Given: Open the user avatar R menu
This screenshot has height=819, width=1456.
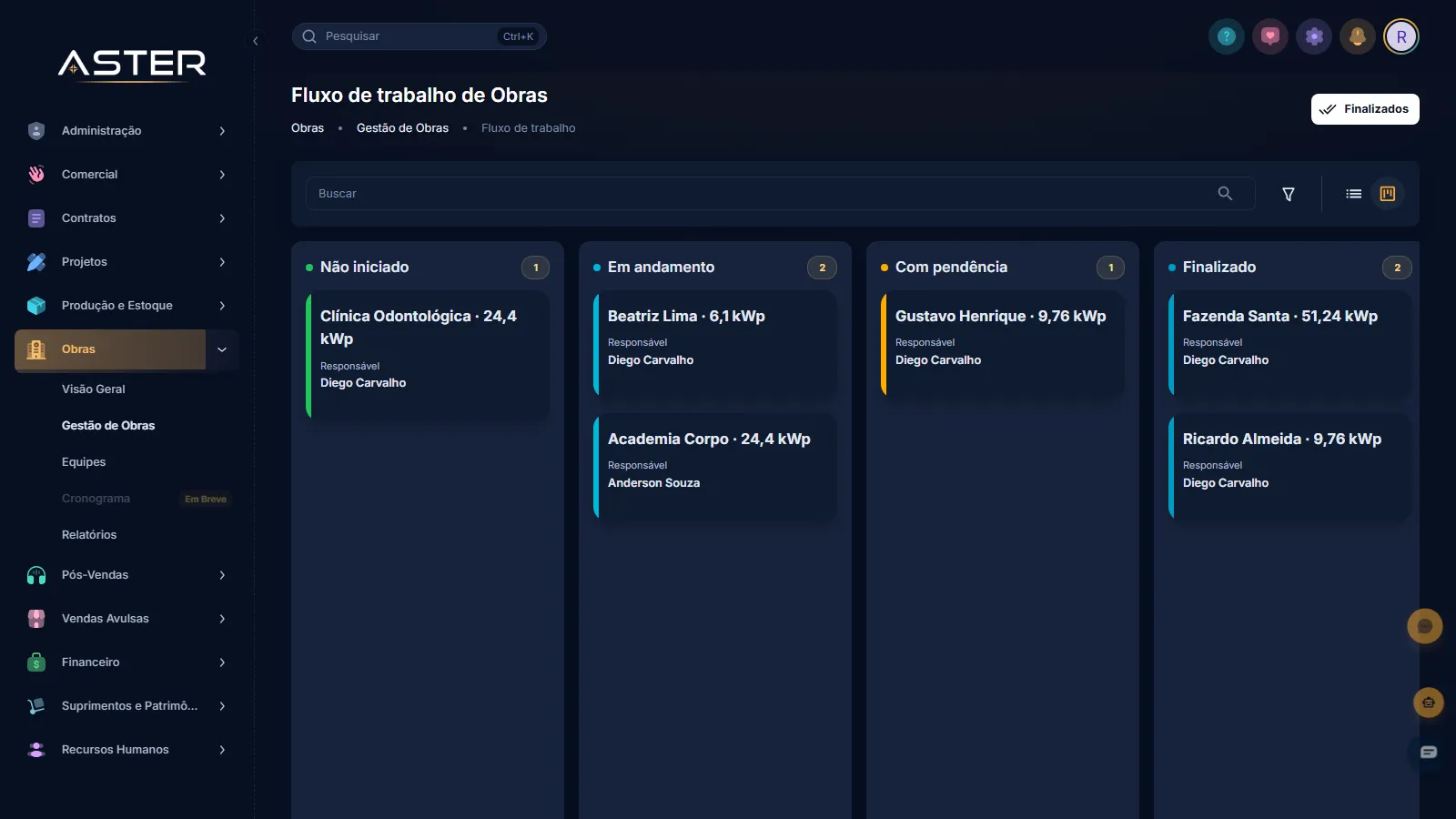Looking at the screenshot, I should tap(1401, 36).
